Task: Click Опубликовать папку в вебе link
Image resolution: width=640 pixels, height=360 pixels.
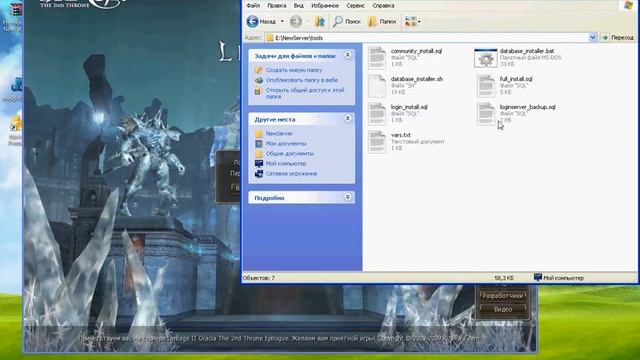Action: click(302, 80)
